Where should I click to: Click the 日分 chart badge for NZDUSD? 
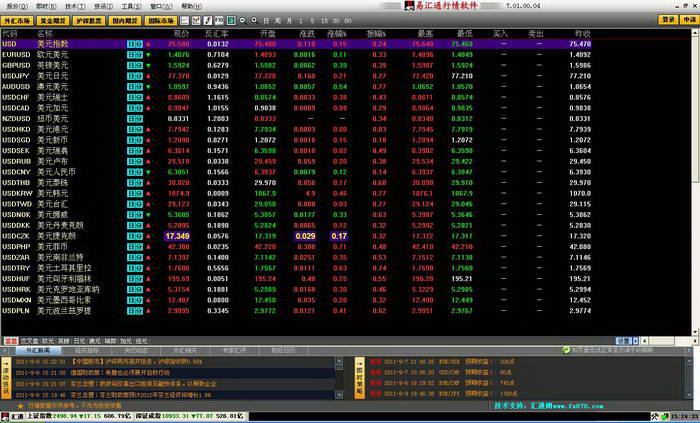pyautogui.click(x=135, y=119)
